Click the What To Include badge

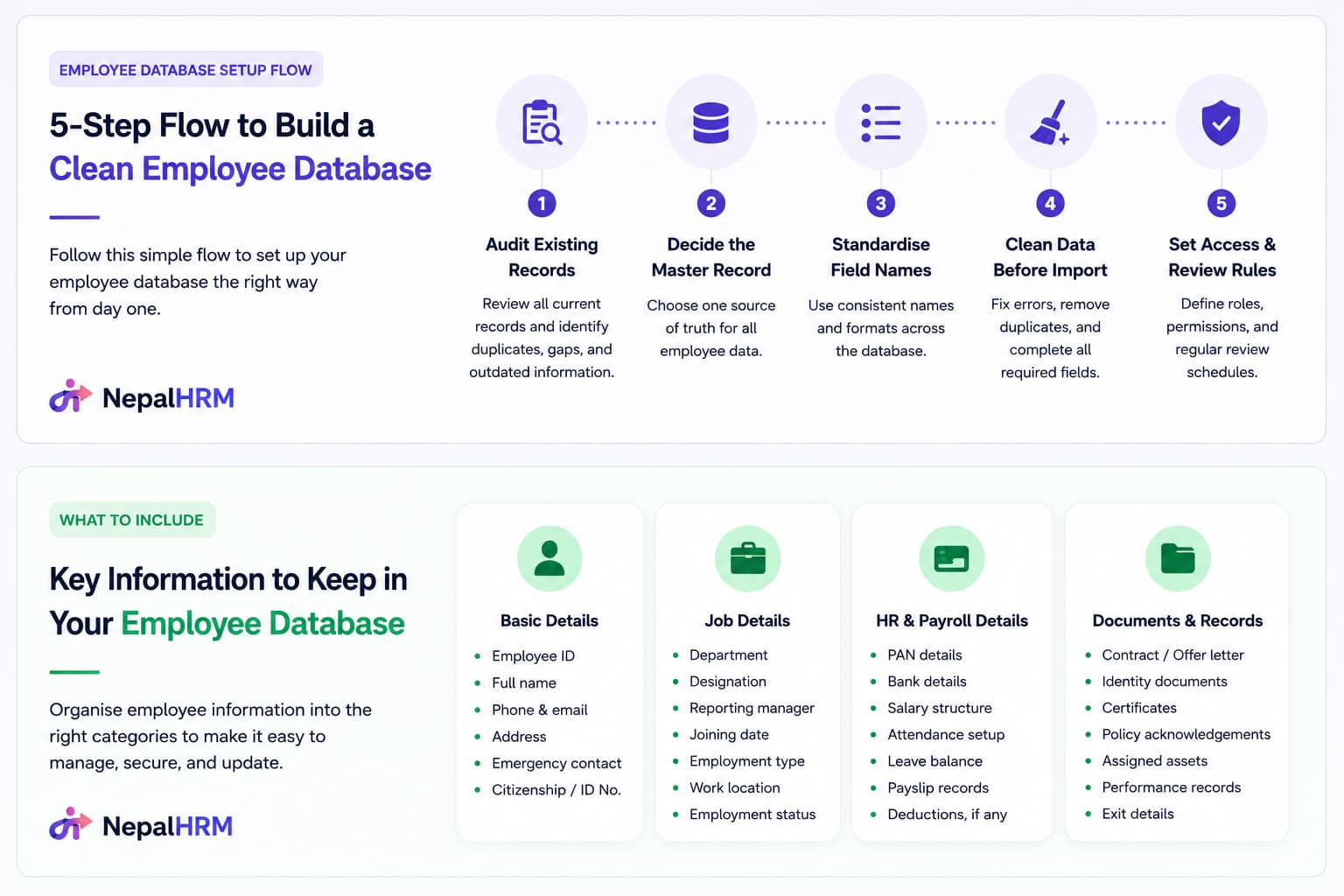pyautogui.click(x=132, y=520)
